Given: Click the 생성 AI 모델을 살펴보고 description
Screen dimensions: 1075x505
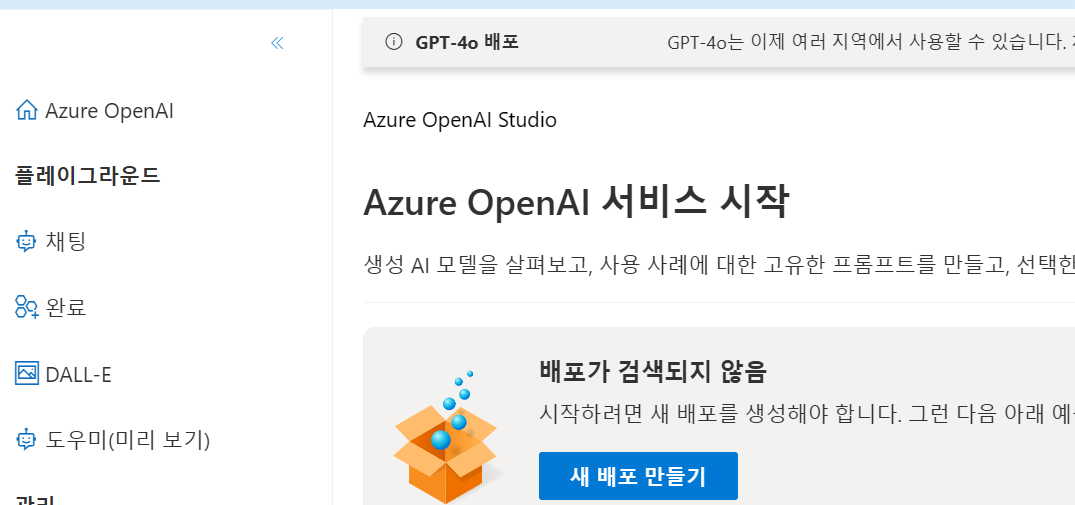Looking at the screenshot, I should (x=719, y=264).
